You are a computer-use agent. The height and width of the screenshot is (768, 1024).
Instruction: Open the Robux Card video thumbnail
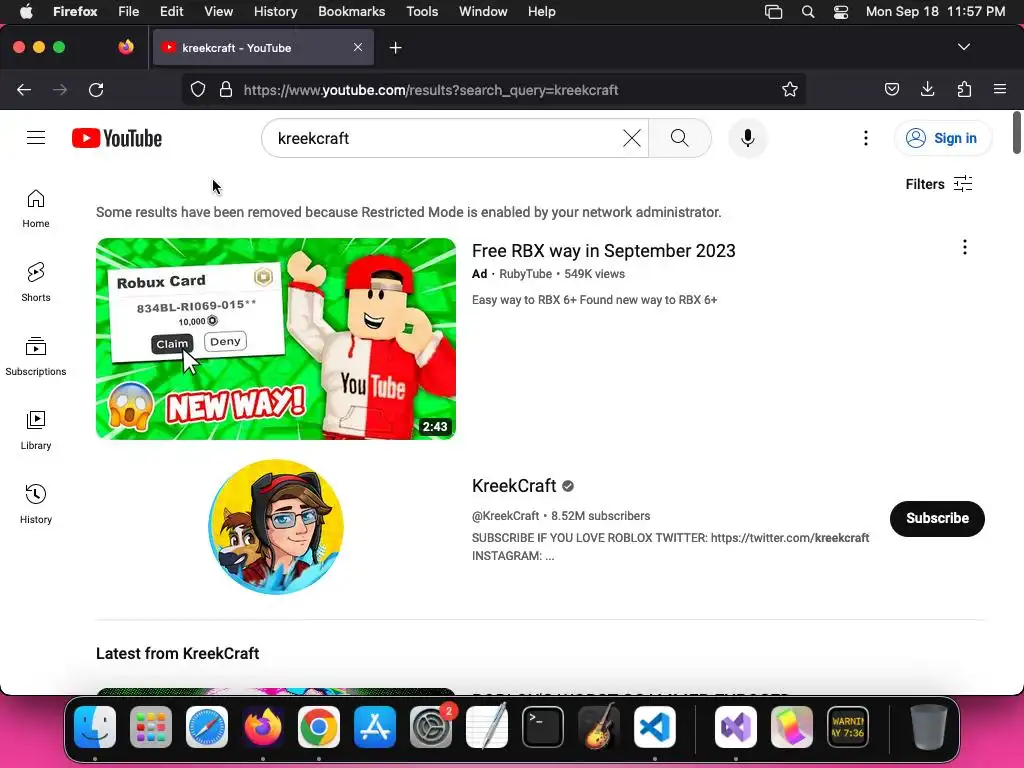coord(276,338)
